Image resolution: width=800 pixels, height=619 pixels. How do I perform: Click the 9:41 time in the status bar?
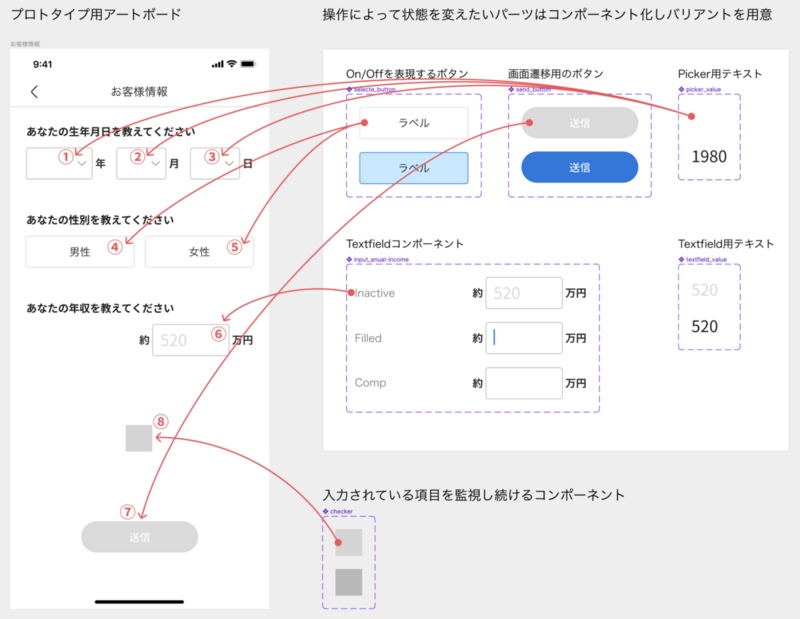tap(42, 64)
